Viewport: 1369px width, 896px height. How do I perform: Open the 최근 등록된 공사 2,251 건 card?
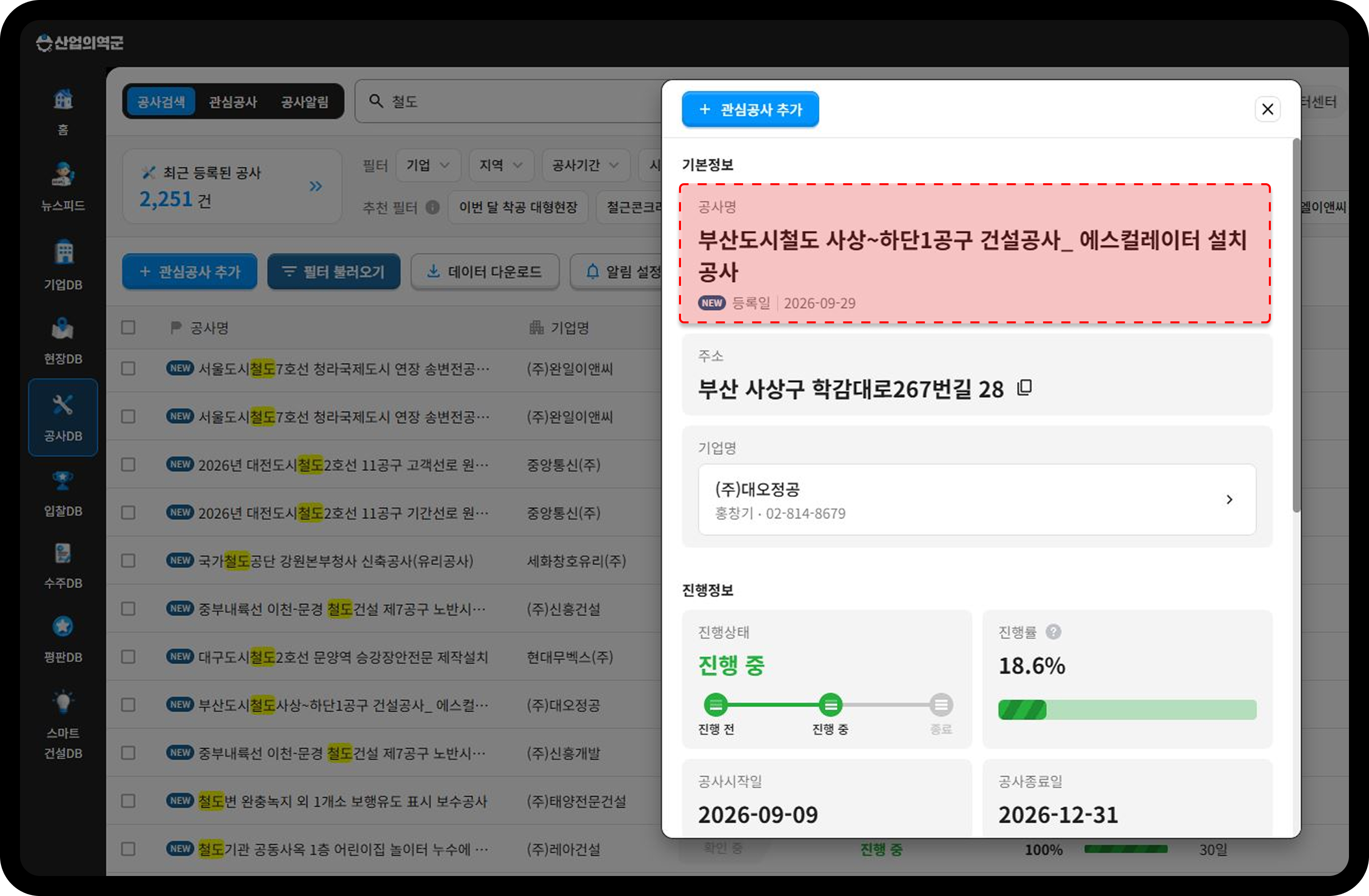click(232, 186)
